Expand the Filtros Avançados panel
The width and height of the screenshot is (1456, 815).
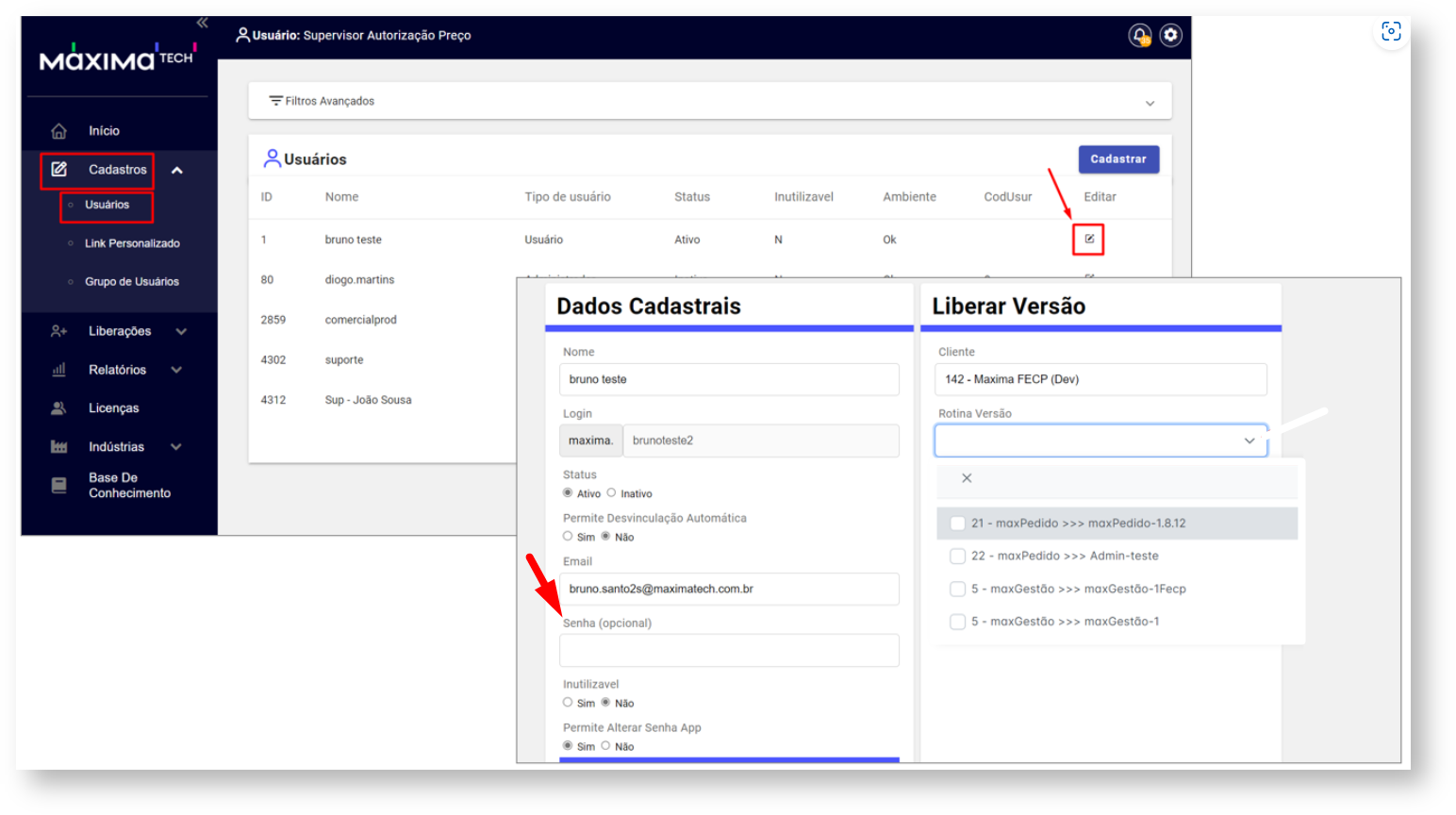(x=1150, y=103)
